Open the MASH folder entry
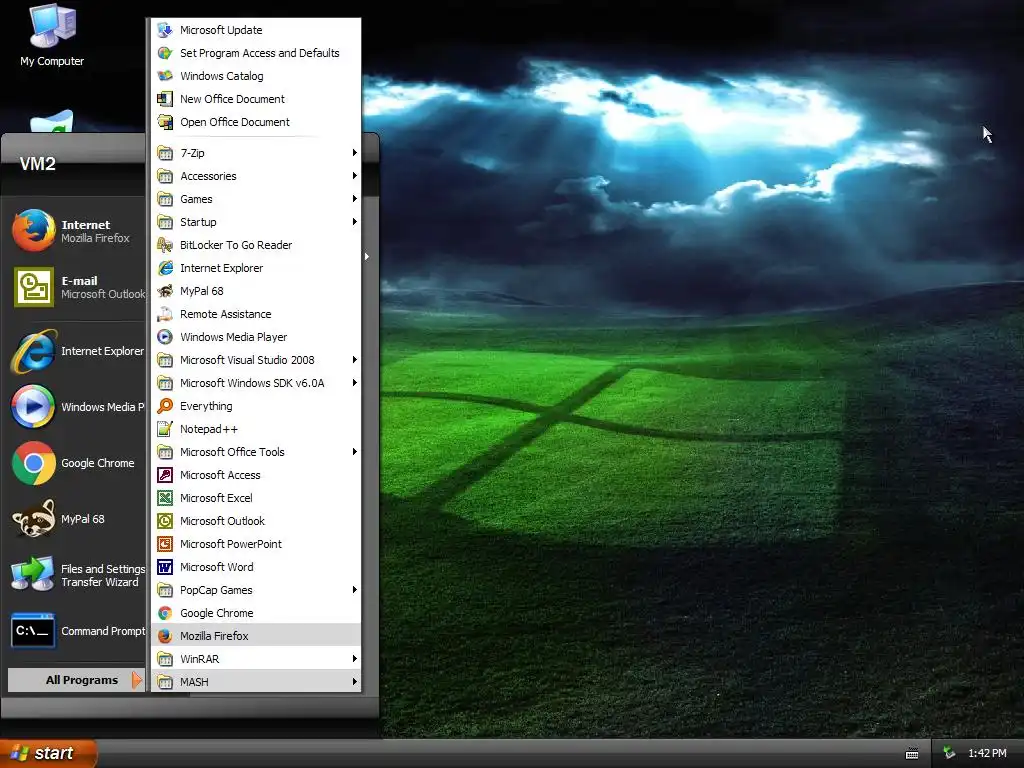 tap(256, 682)
